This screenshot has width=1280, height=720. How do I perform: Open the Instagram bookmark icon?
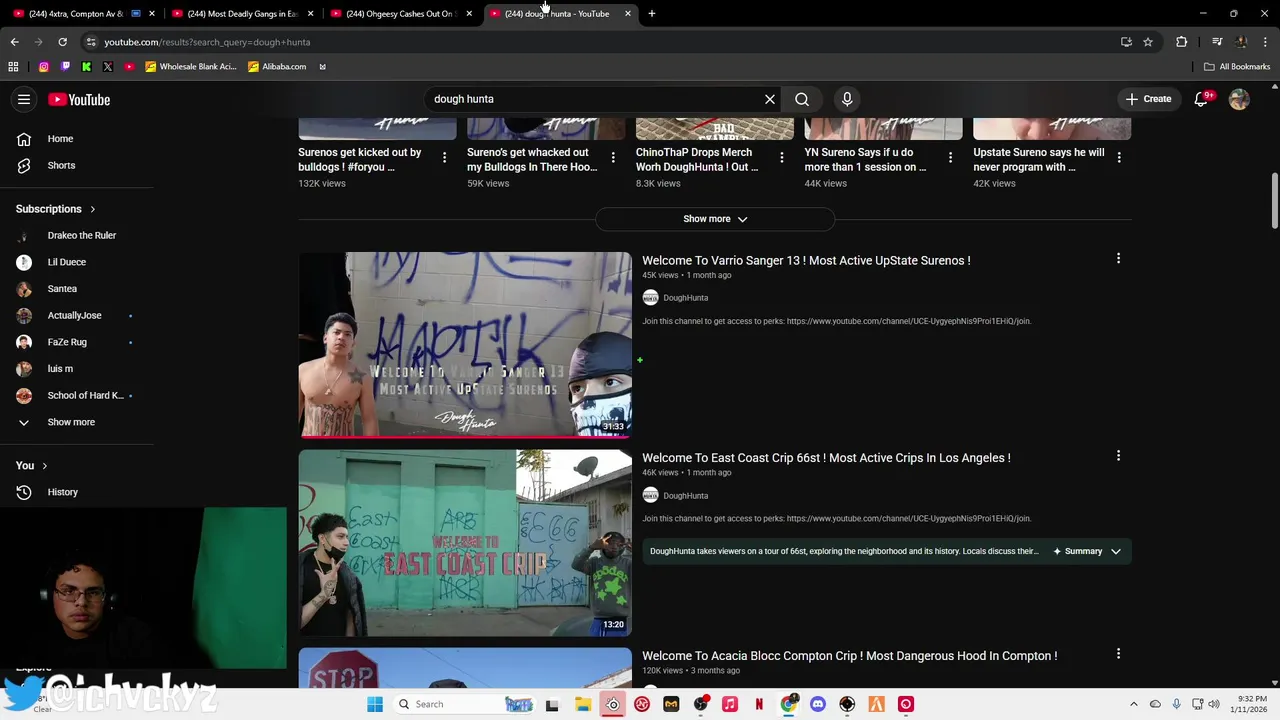43,67
